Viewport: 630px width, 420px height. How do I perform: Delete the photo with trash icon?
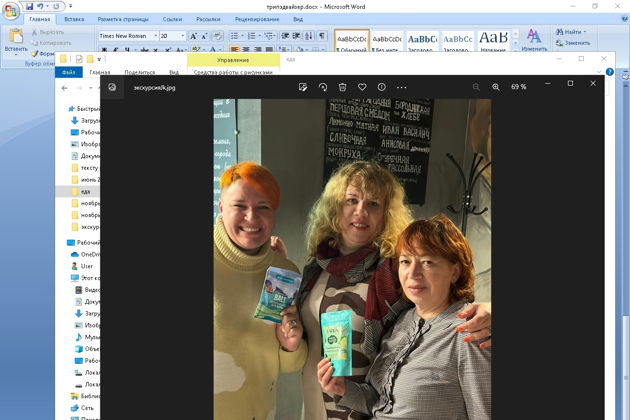342,87
